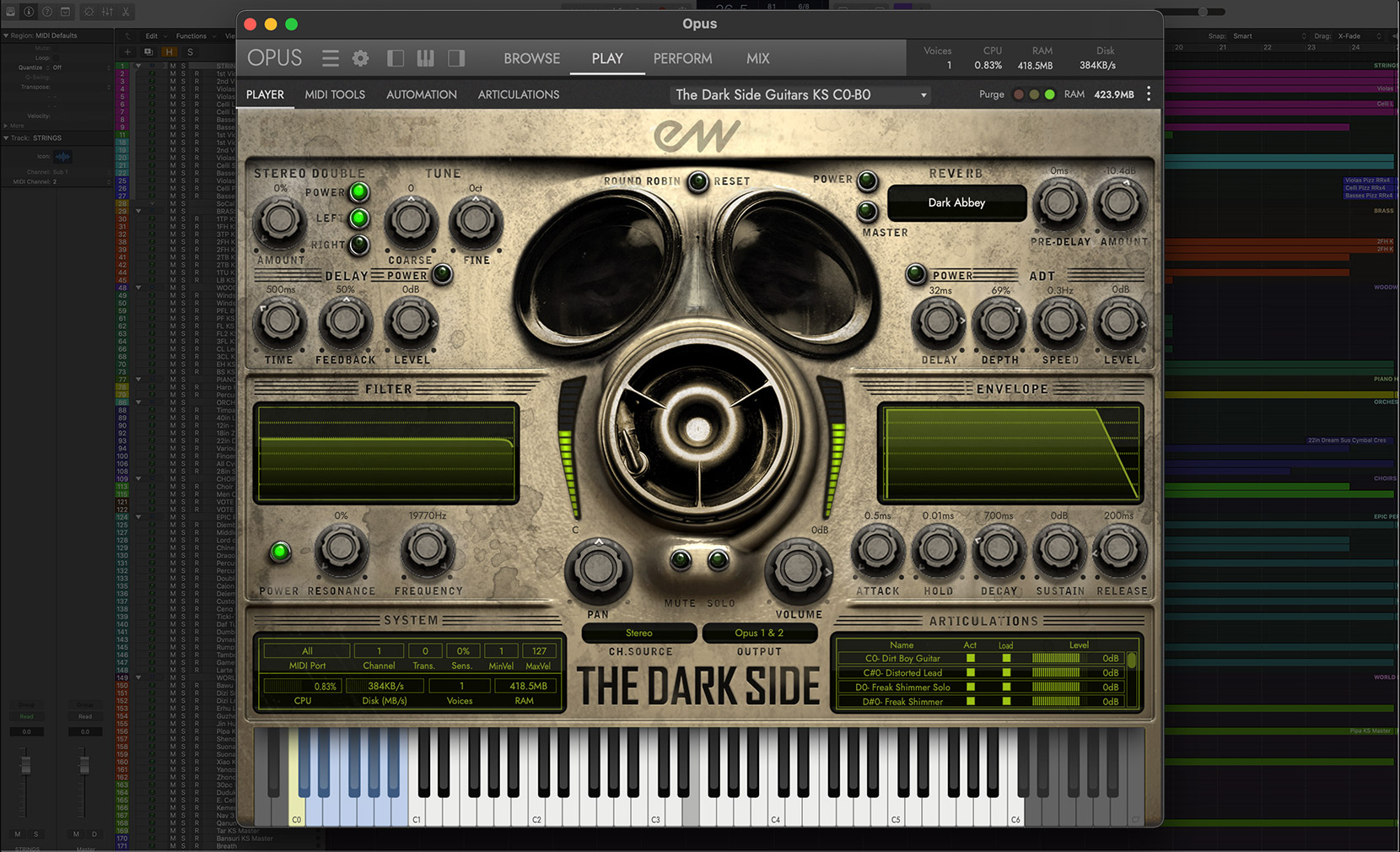Click the track icon waveform in STRINGS inspector
This screenshot has width=1400, height=852.
tap(62, 156)
